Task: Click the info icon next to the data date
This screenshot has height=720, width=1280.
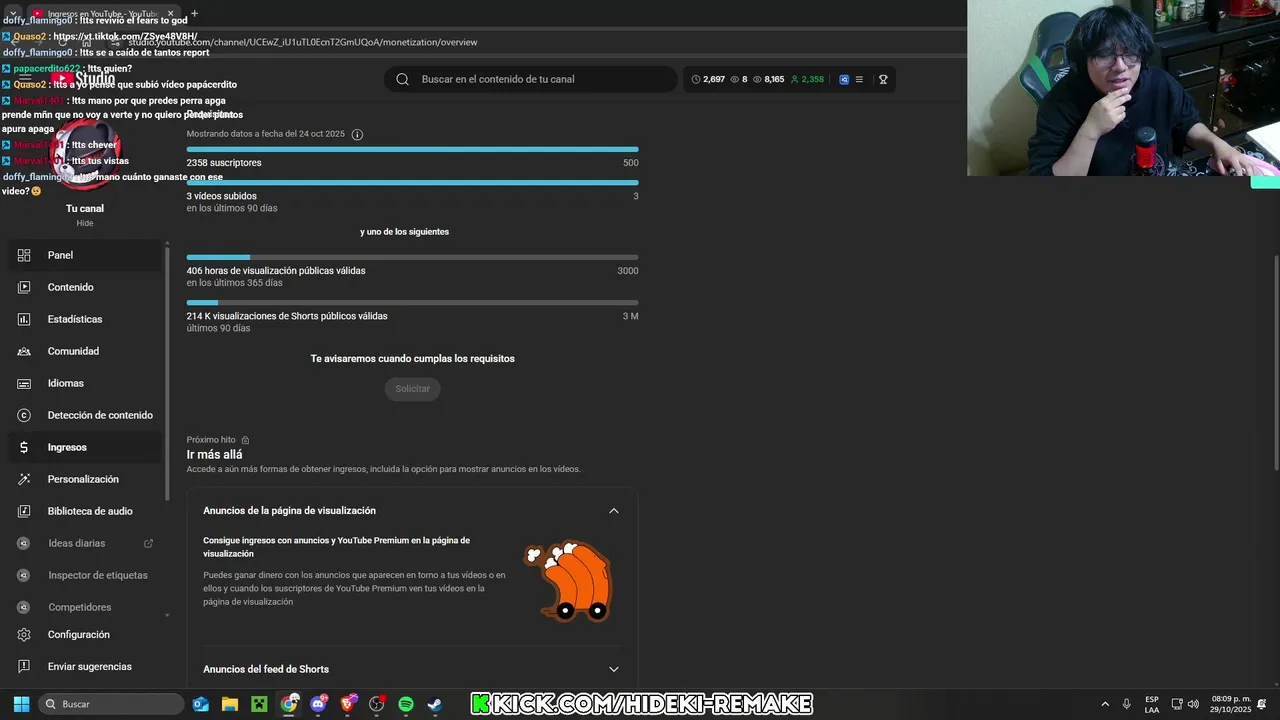Action: click(357, 134)
